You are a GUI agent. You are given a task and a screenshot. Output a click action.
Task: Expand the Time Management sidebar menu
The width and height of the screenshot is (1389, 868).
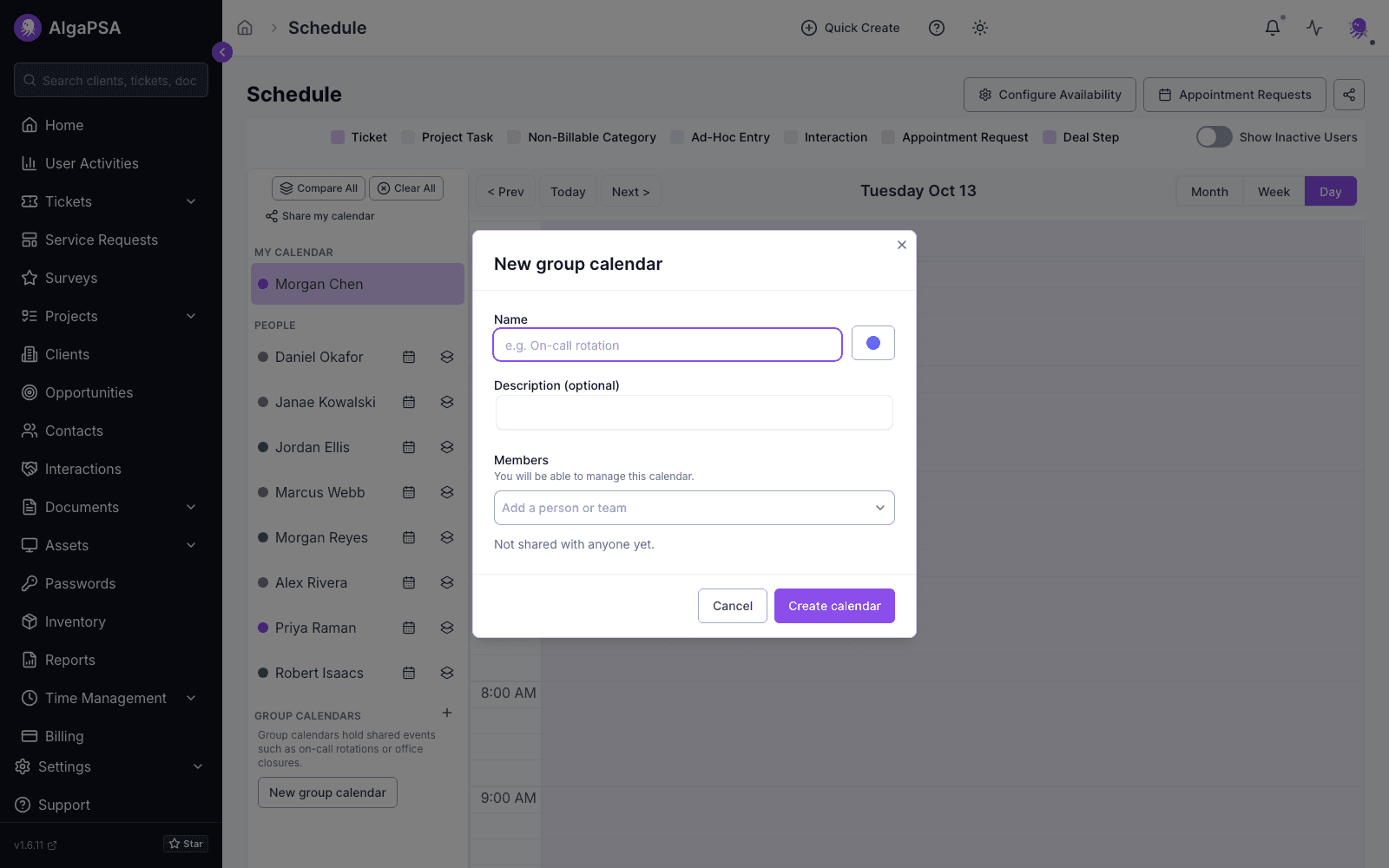point(111,698)
